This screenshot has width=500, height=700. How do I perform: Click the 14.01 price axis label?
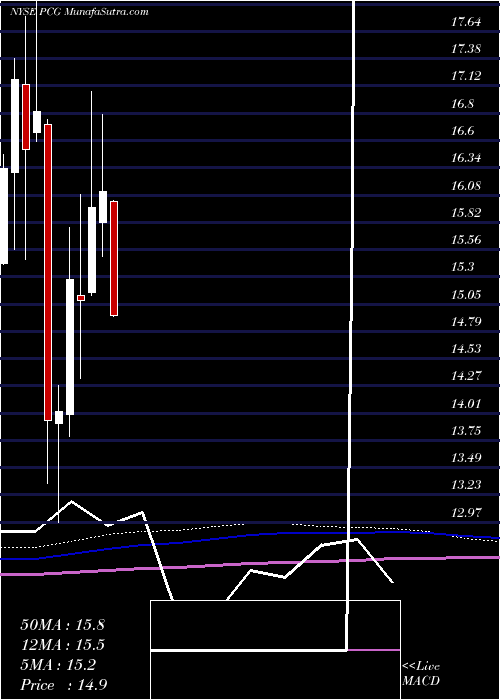(466, 403)
